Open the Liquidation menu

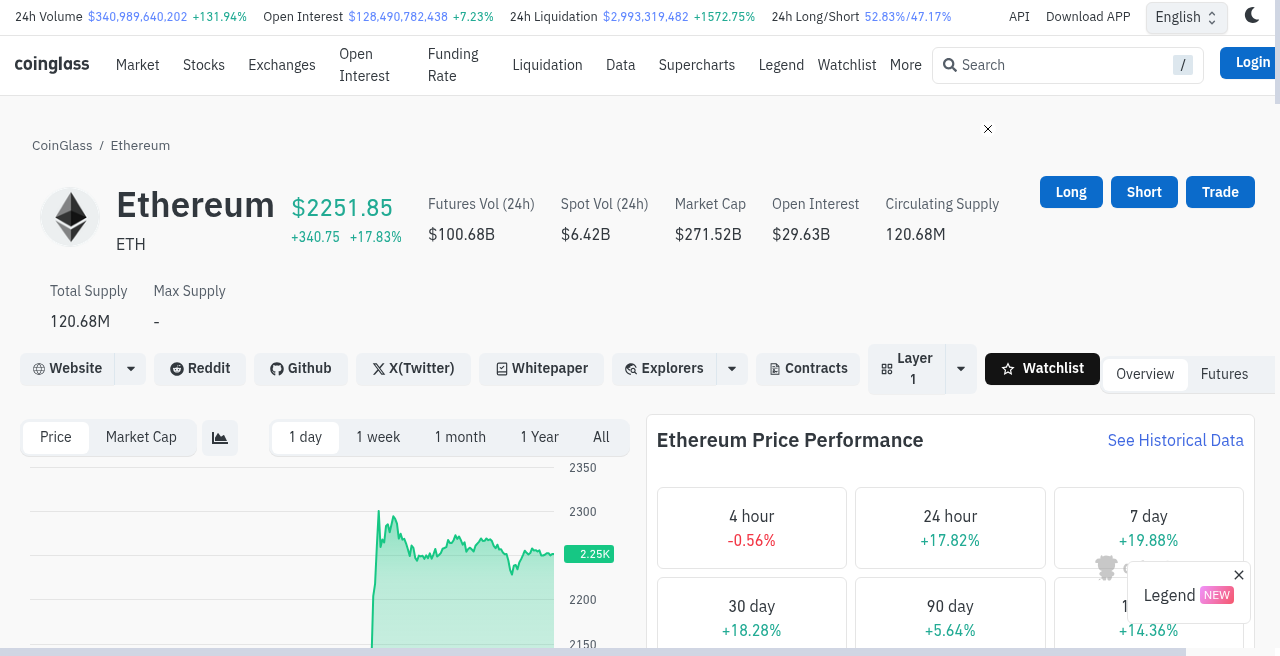pos(547,65)
